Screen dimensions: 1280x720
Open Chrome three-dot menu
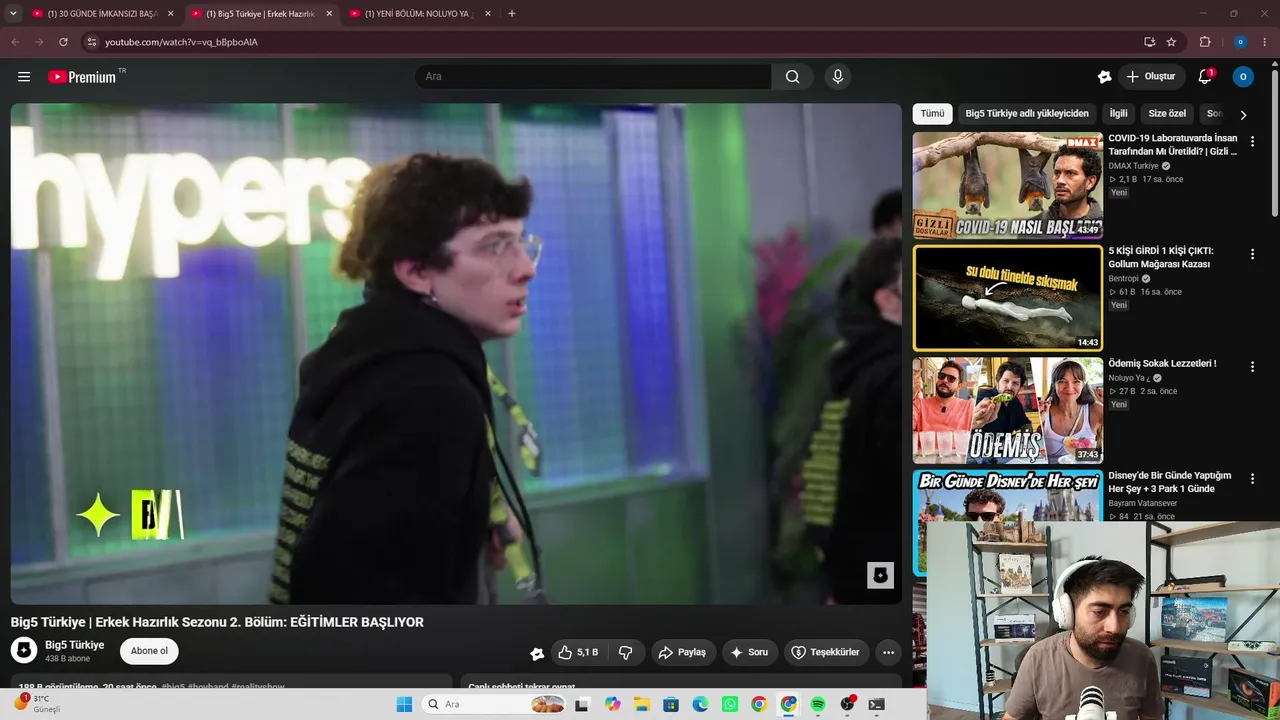1265,42
